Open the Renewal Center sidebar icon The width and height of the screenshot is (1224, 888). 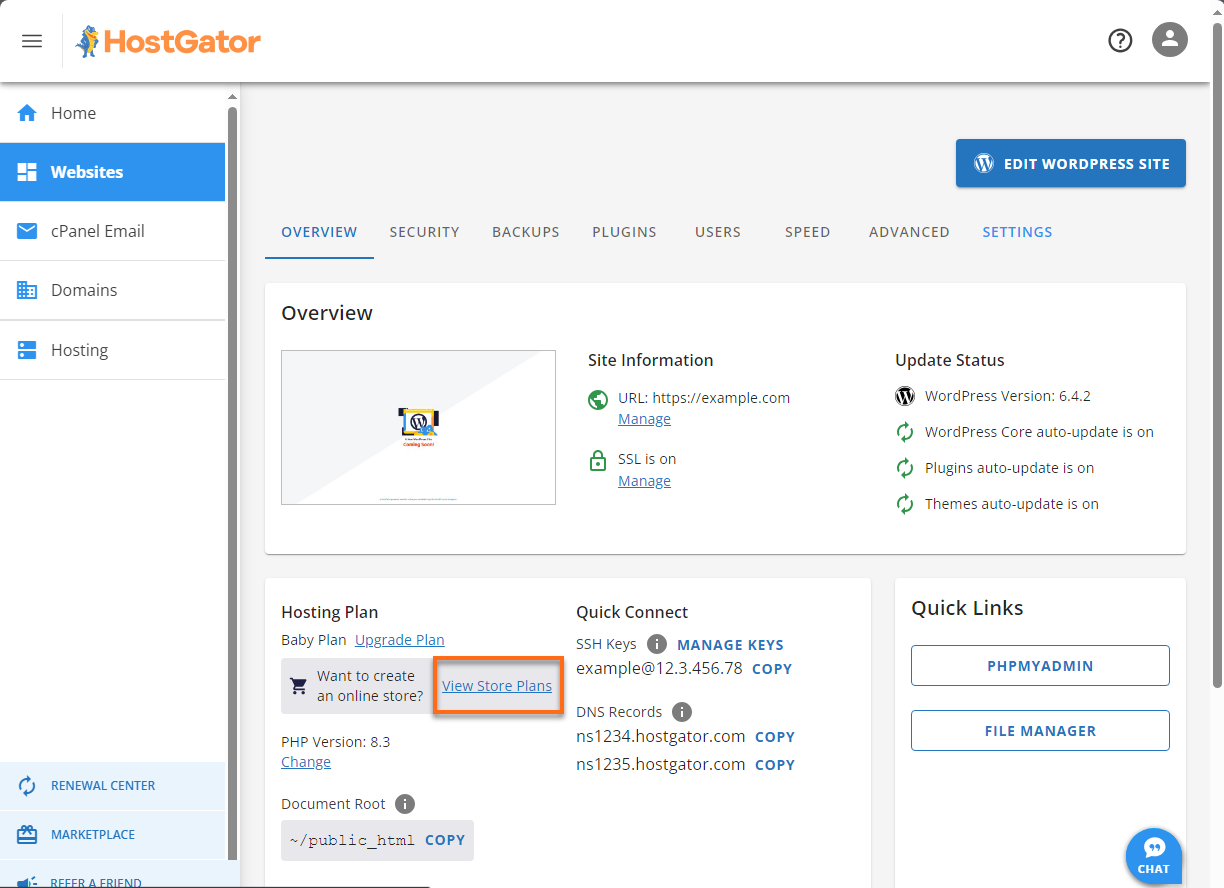tap(25, 785)
